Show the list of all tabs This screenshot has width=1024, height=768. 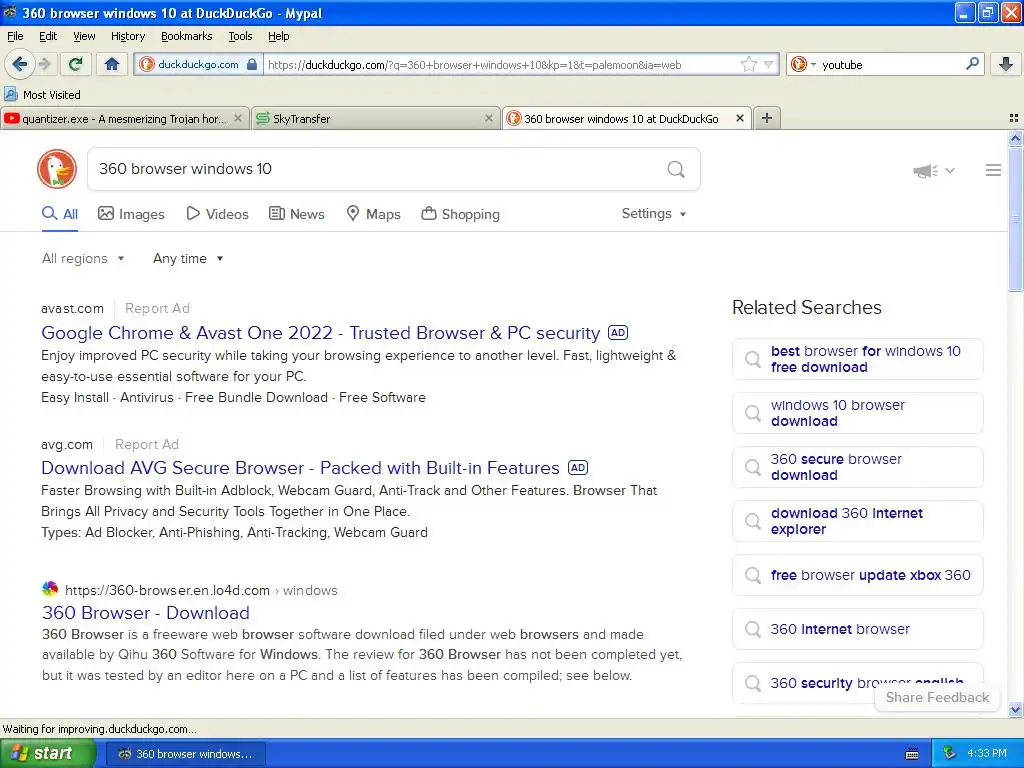tap(1014, 118)
